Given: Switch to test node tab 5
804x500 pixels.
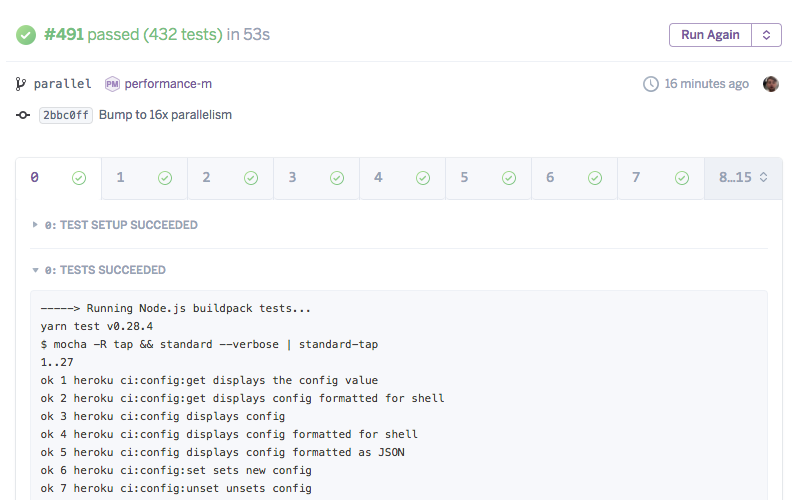Looking at the screenshot, I should click(x=465, y=178).
